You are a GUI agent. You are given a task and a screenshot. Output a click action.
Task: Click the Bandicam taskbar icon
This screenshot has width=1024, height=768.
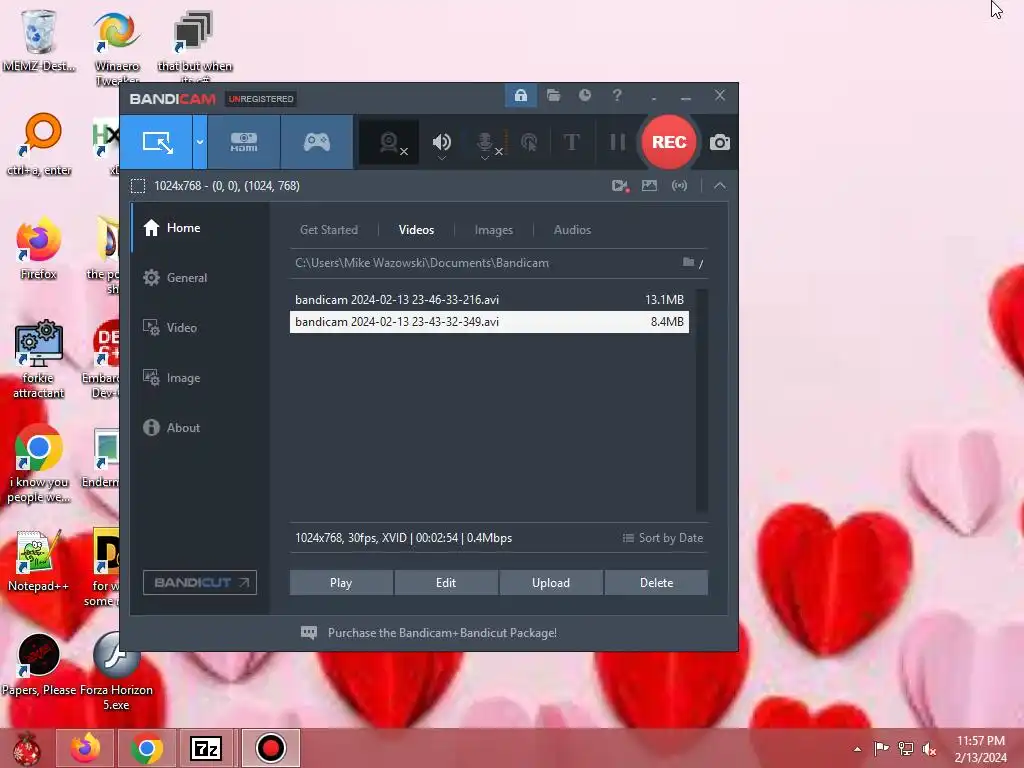point(270,748)
